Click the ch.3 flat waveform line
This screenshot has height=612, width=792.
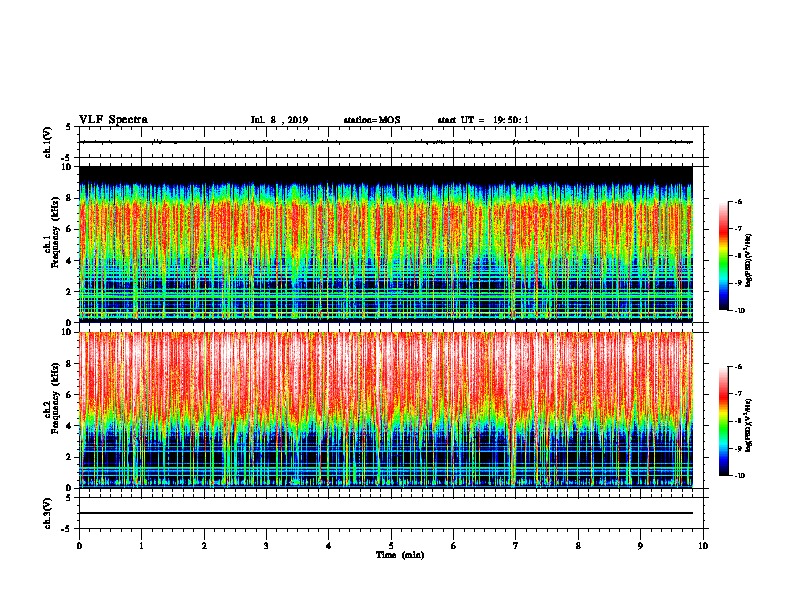[386, 513]
